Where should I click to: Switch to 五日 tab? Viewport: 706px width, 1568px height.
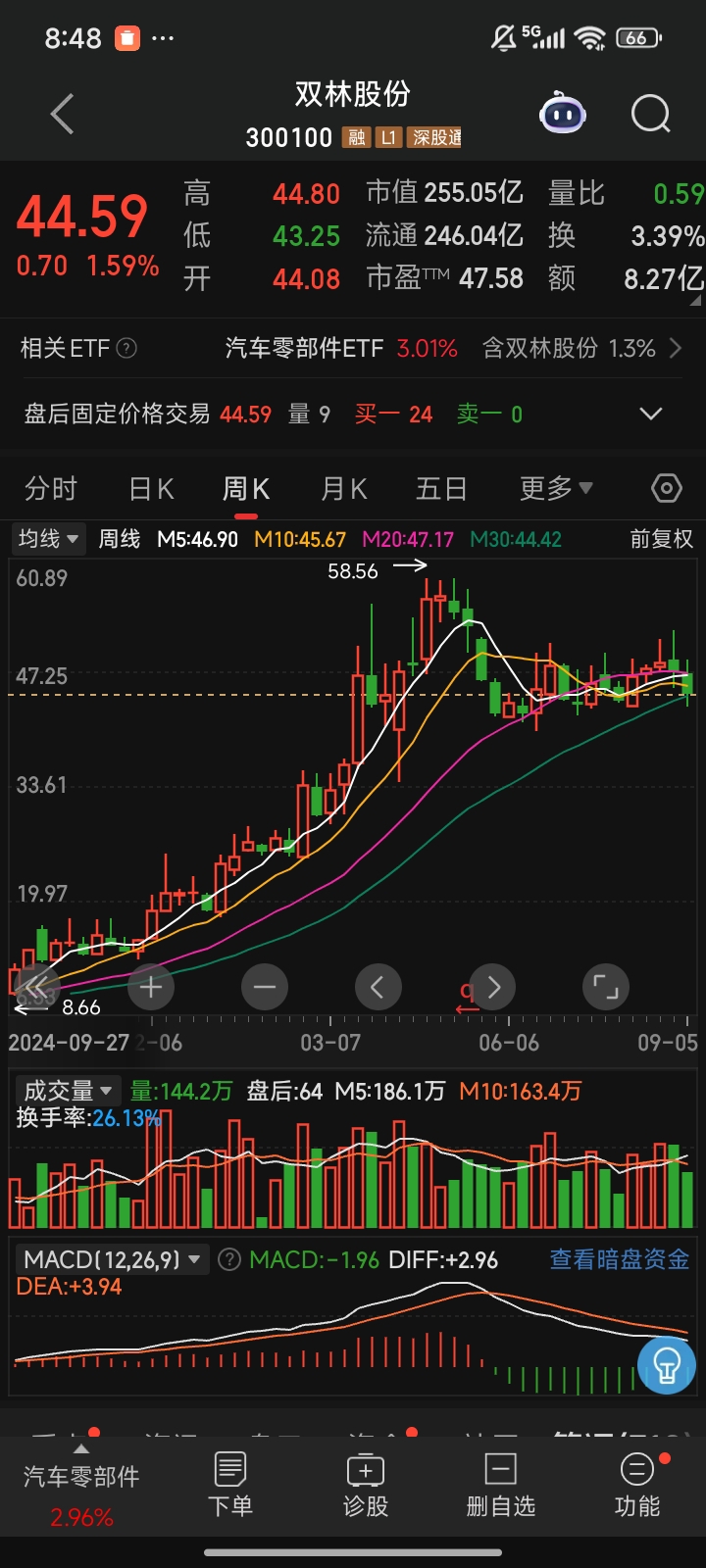point(441,488)
